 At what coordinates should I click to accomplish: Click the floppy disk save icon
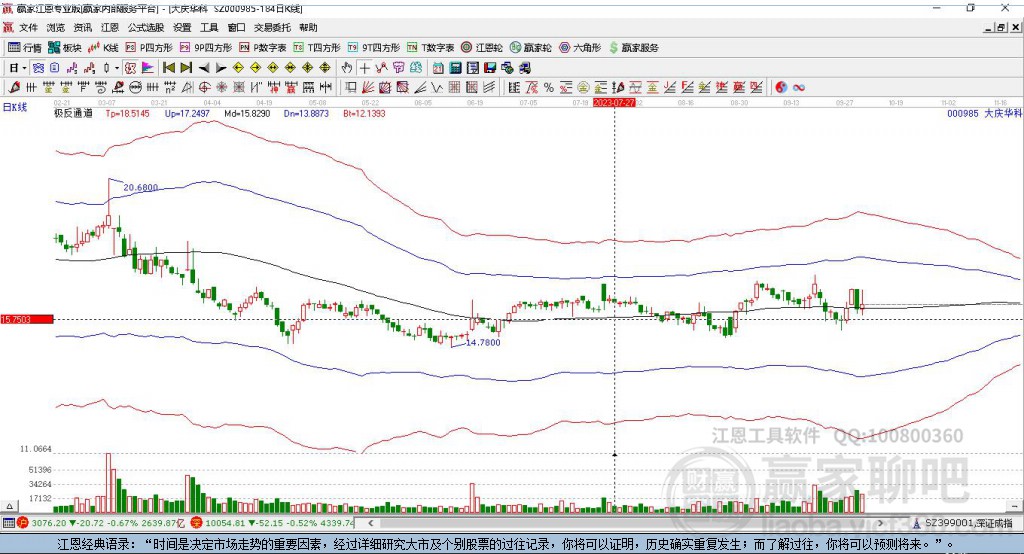[x=490, y=68]
